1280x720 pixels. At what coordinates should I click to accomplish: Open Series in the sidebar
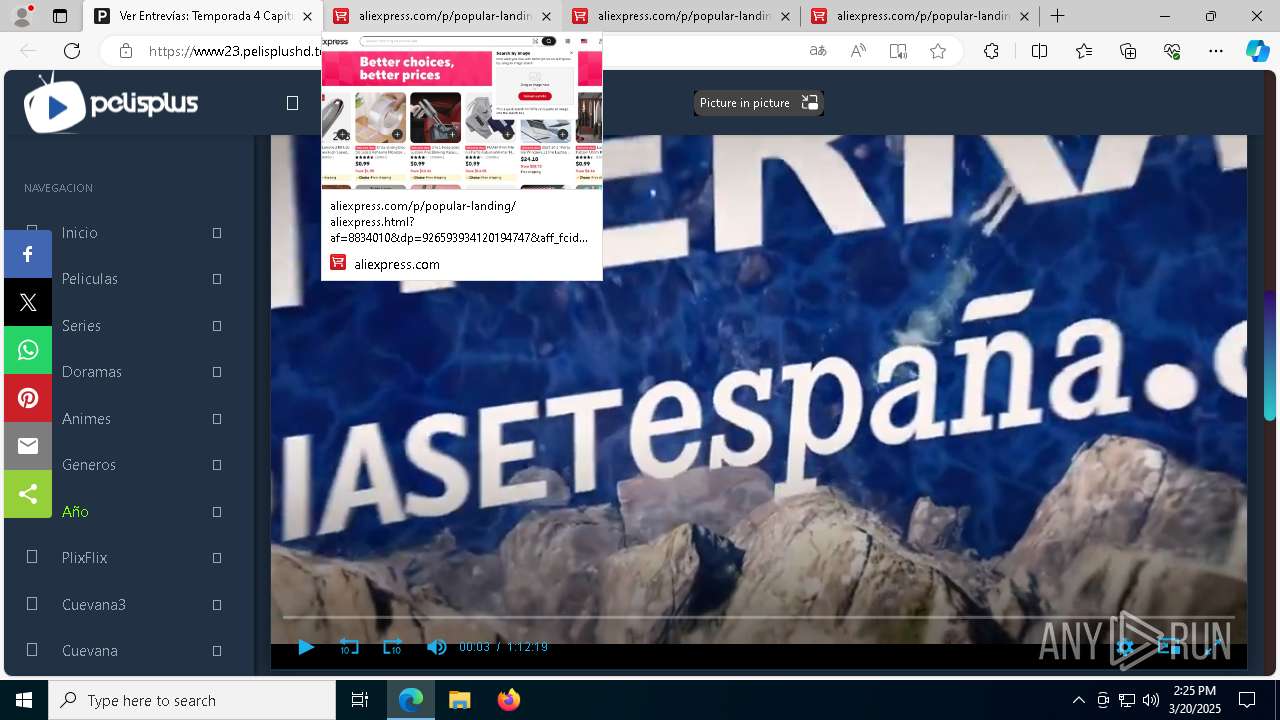pos(81,326)
